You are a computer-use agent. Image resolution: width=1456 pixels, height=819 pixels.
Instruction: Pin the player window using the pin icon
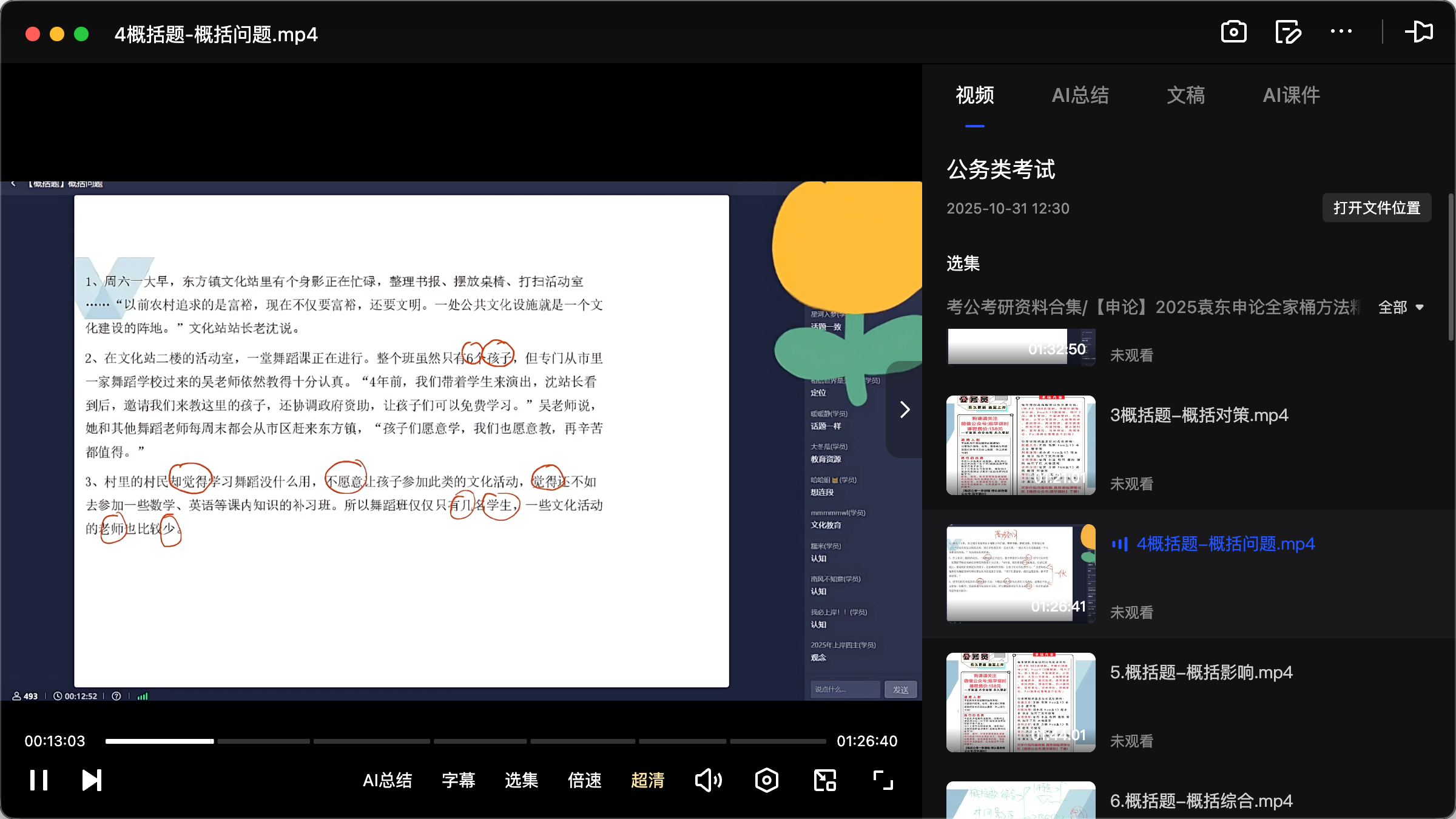(1420, 32)
